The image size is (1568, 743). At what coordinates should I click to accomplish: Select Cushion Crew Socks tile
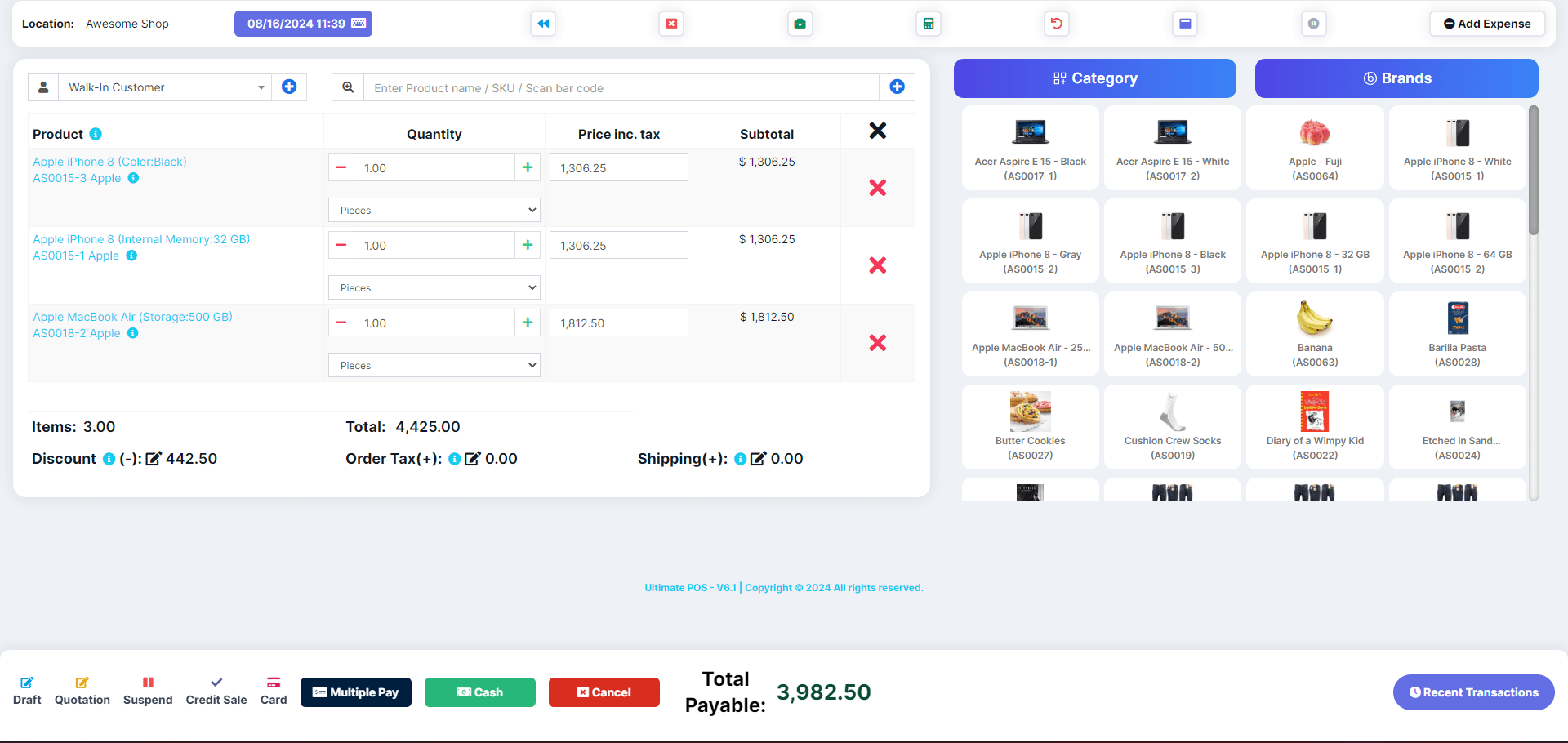[1173, 427]
